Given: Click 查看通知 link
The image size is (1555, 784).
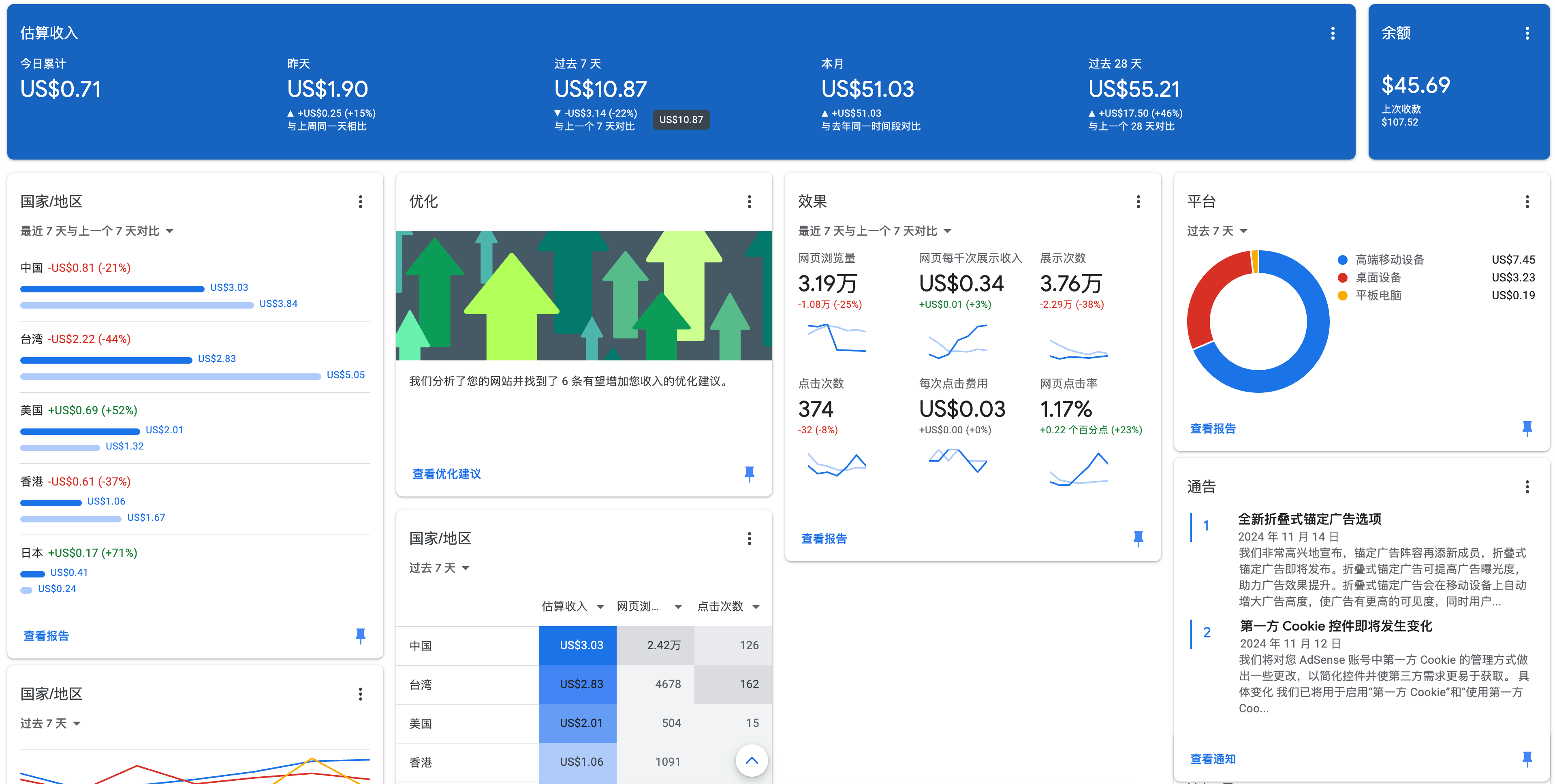Looking at the screenshot, I should (x=1213, y=758).
